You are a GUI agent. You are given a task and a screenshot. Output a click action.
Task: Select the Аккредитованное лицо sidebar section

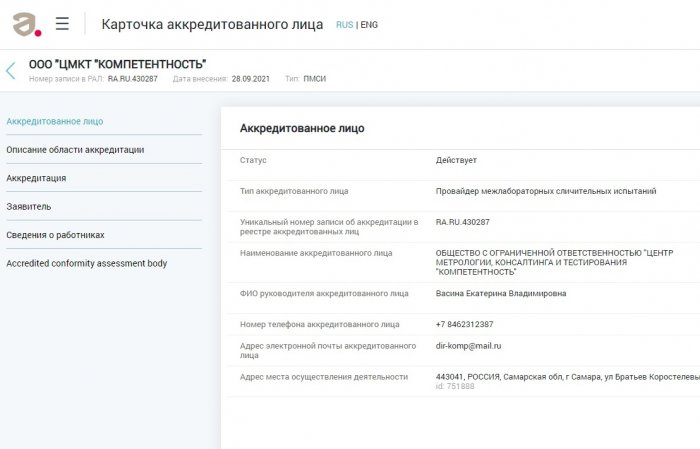54,121
